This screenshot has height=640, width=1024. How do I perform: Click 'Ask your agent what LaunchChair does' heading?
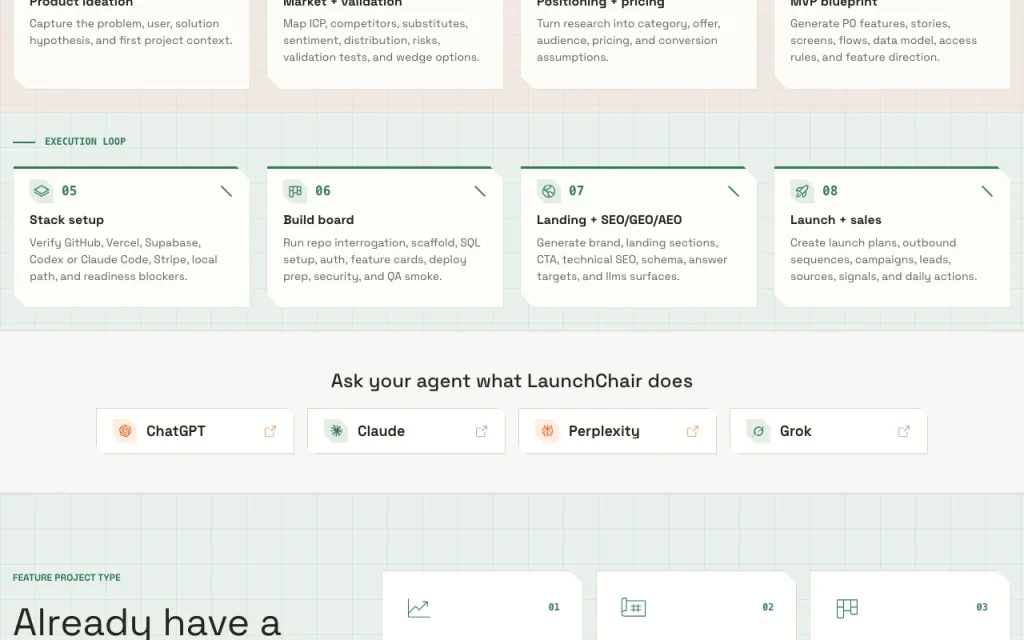pos(511,381)
